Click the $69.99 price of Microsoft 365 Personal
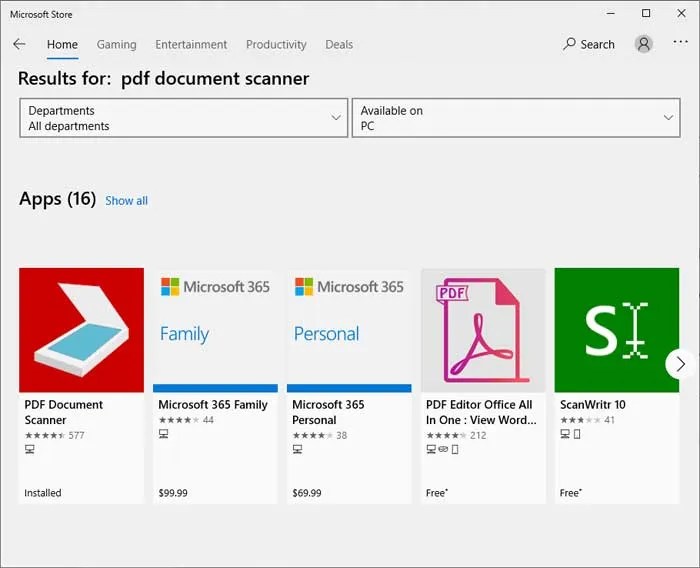This screenshot has height=568, width=700. click(x=307, y=493)
